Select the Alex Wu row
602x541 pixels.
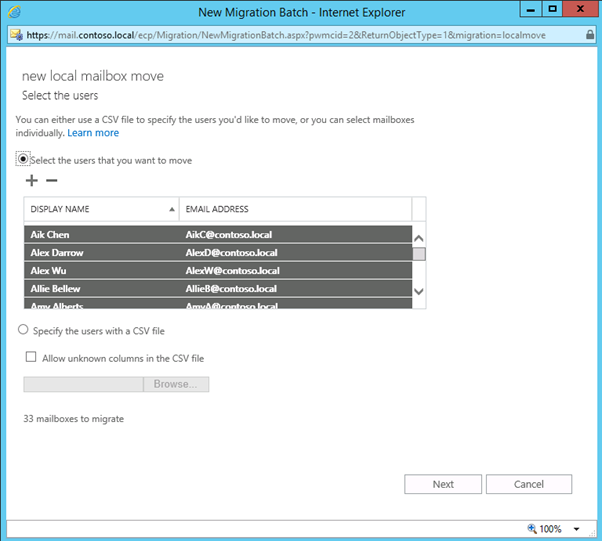tap(218, 271)
